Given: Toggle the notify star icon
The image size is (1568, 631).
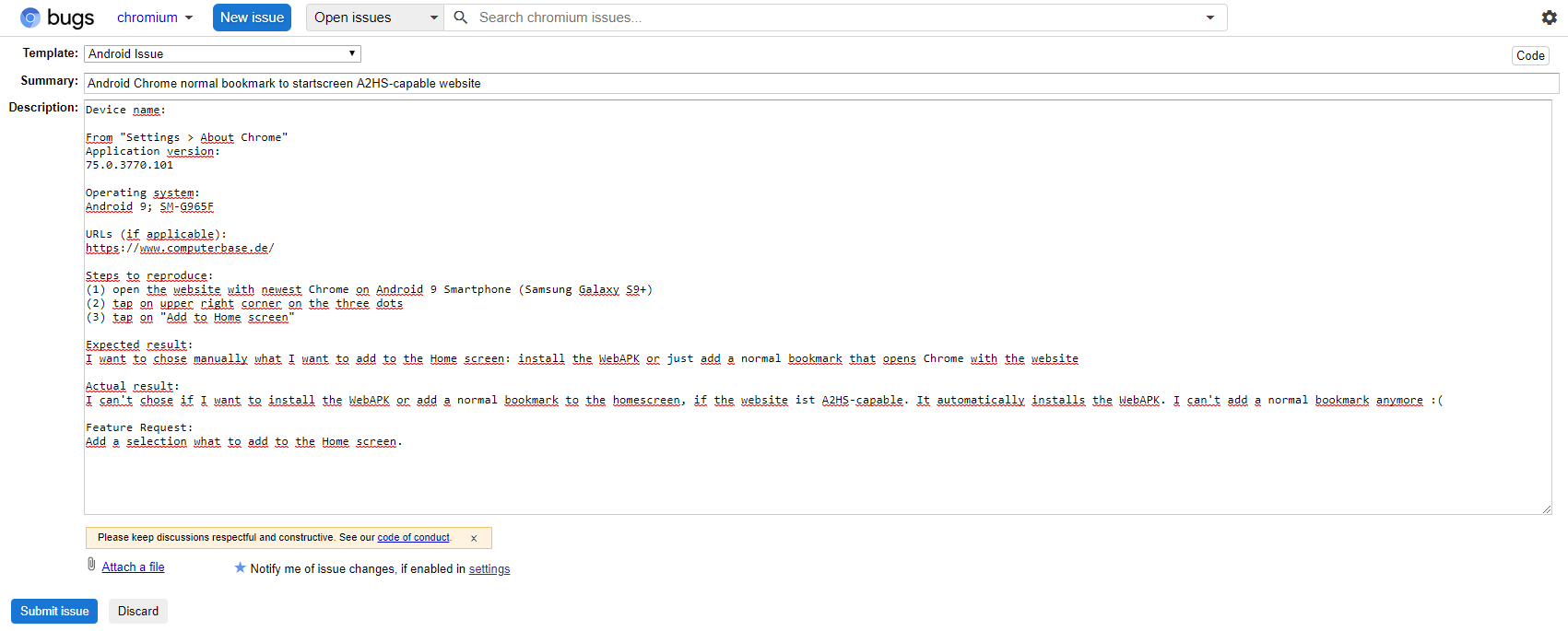Looking at the screenshot, I should tap(241, 567).
